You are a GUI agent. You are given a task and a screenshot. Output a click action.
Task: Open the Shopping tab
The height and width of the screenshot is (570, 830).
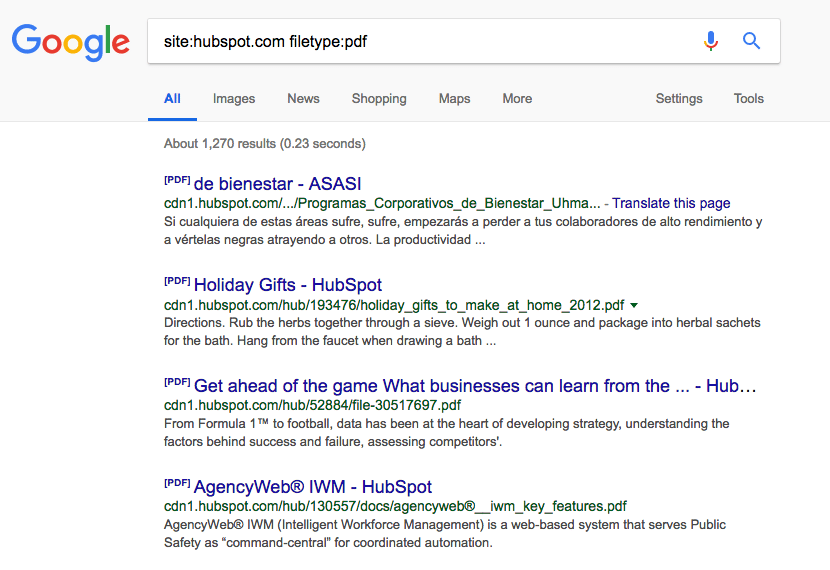379,98
